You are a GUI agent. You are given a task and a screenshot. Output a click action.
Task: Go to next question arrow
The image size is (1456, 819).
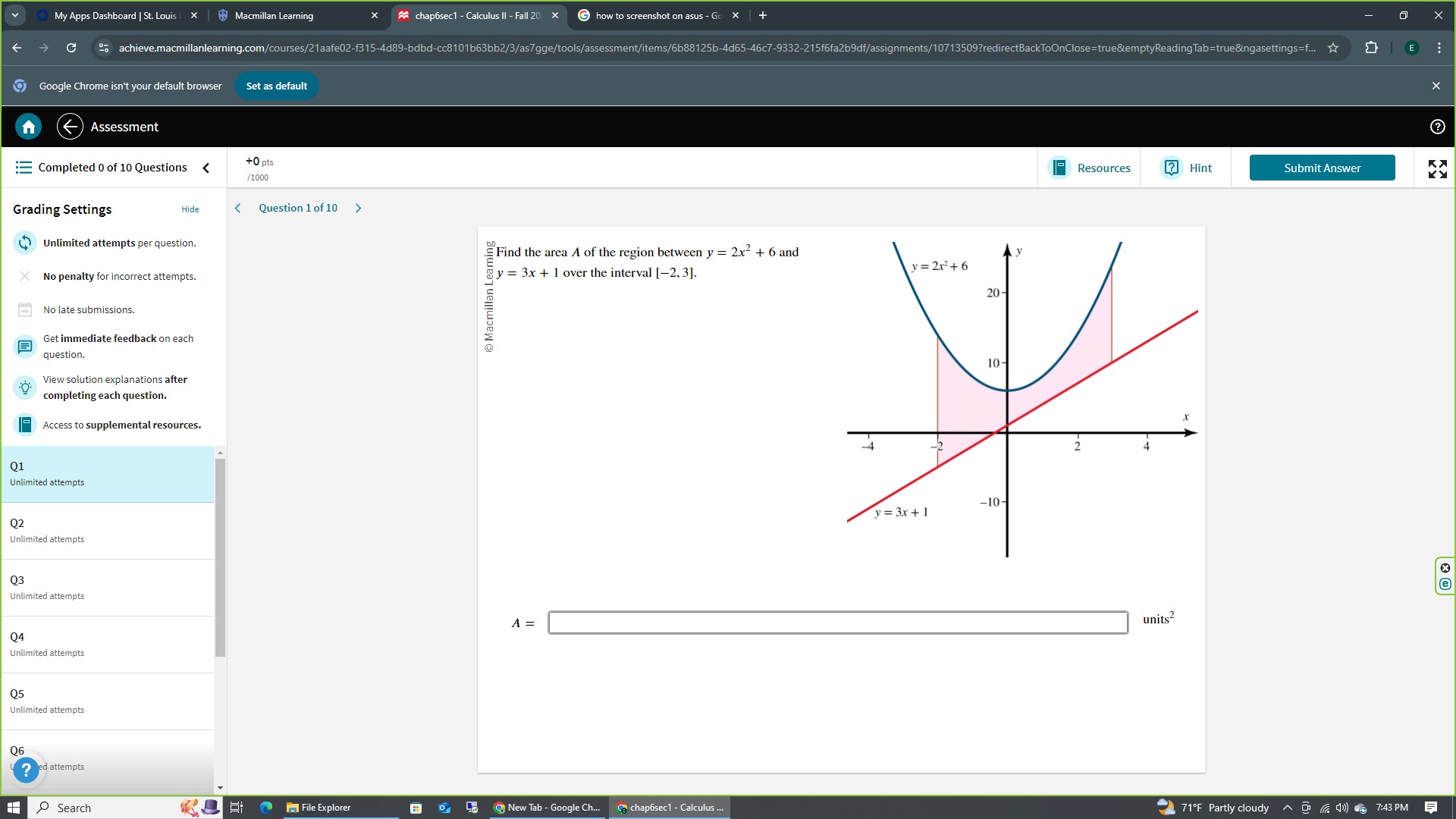coord(359,208)
